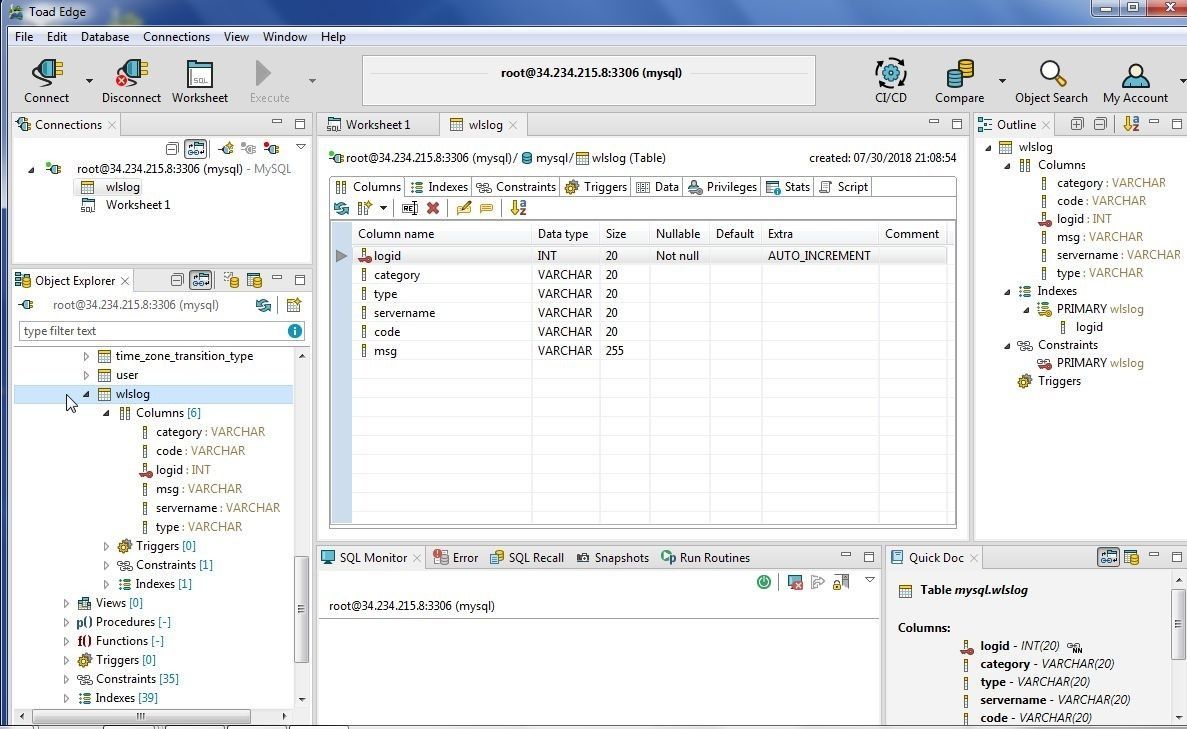Open the Connections menu
The width and height of the screenshot is (1187, 729).
click(x=176, y=36)
